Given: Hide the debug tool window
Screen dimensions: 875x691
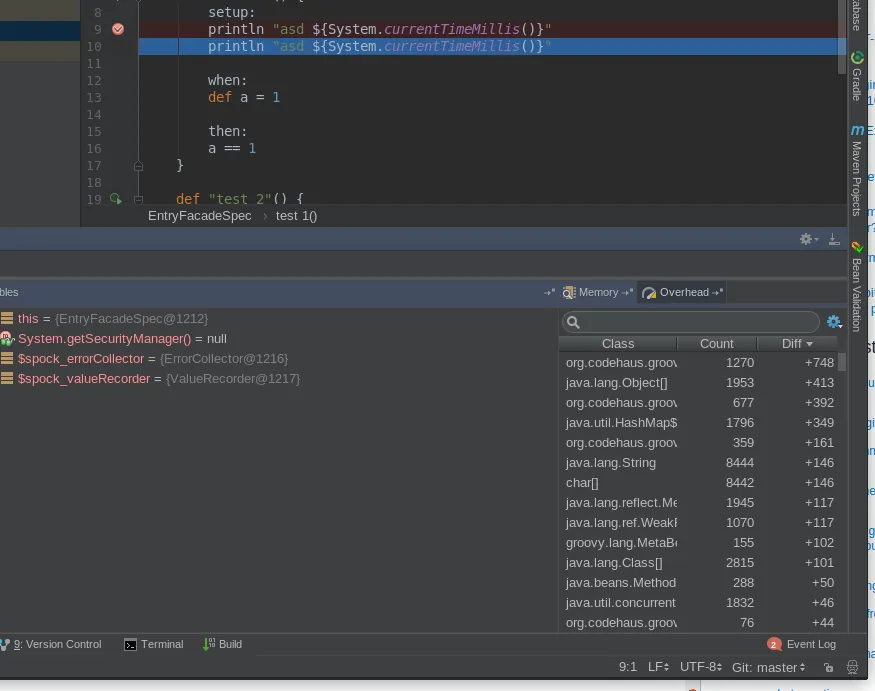Looking at the screenshot, I should pyautogui.click(x=834, y=239).
